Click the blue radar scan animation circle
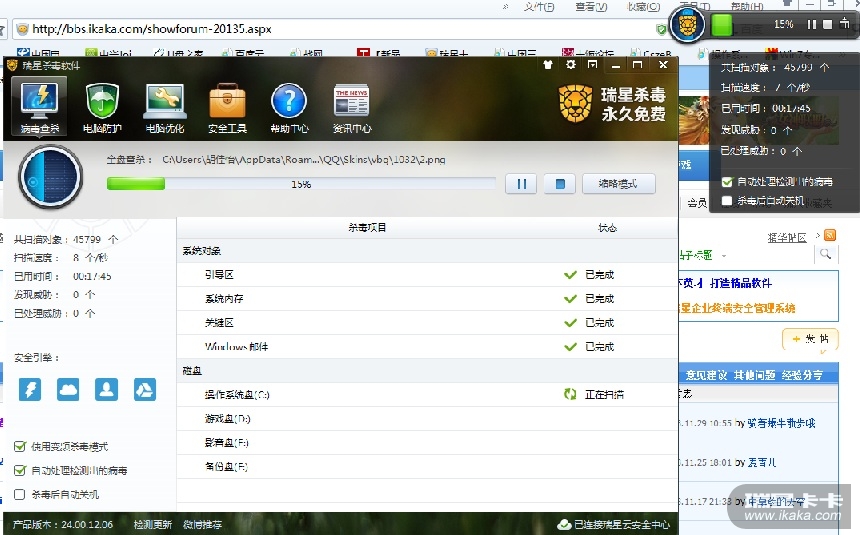Screen dimensions: 860x535 [50, 177]
